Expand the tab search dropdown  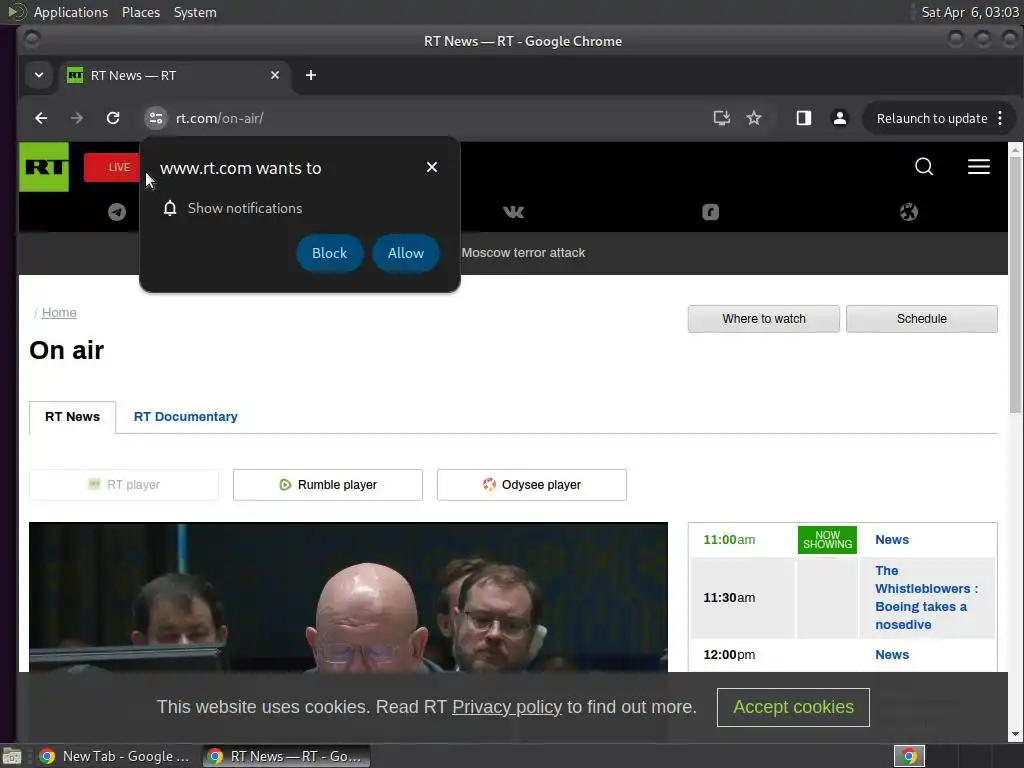click(39, 75)
